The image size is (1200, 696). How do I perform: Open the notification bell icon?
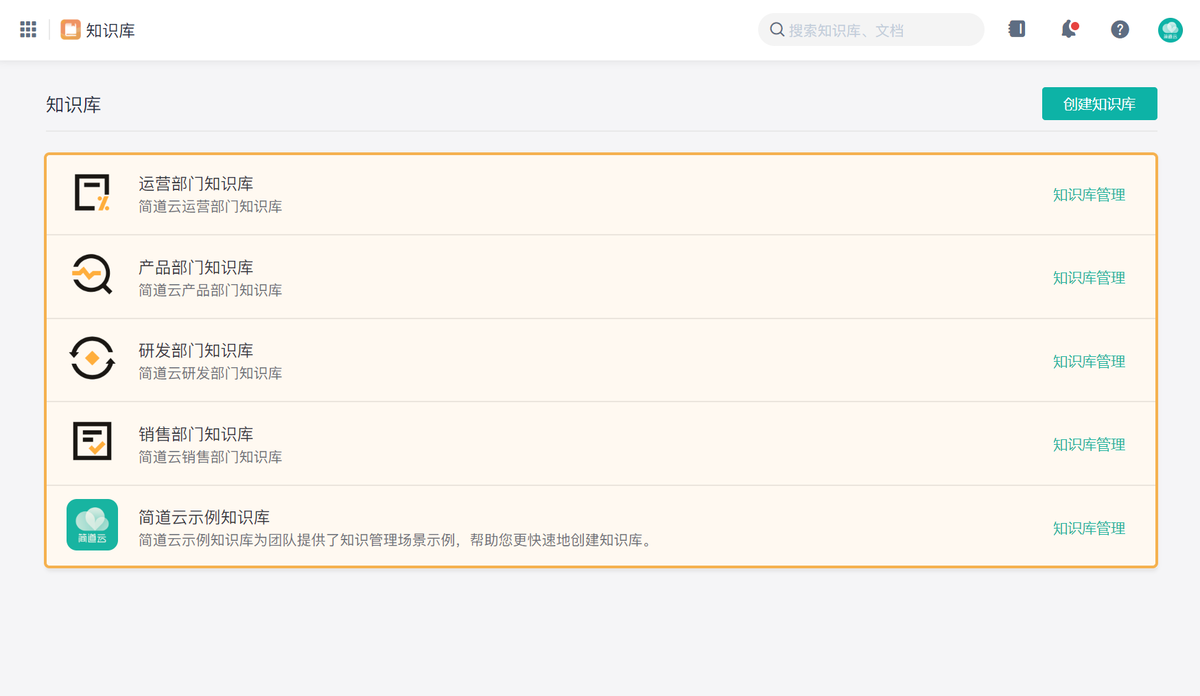tap(1069, 29)
